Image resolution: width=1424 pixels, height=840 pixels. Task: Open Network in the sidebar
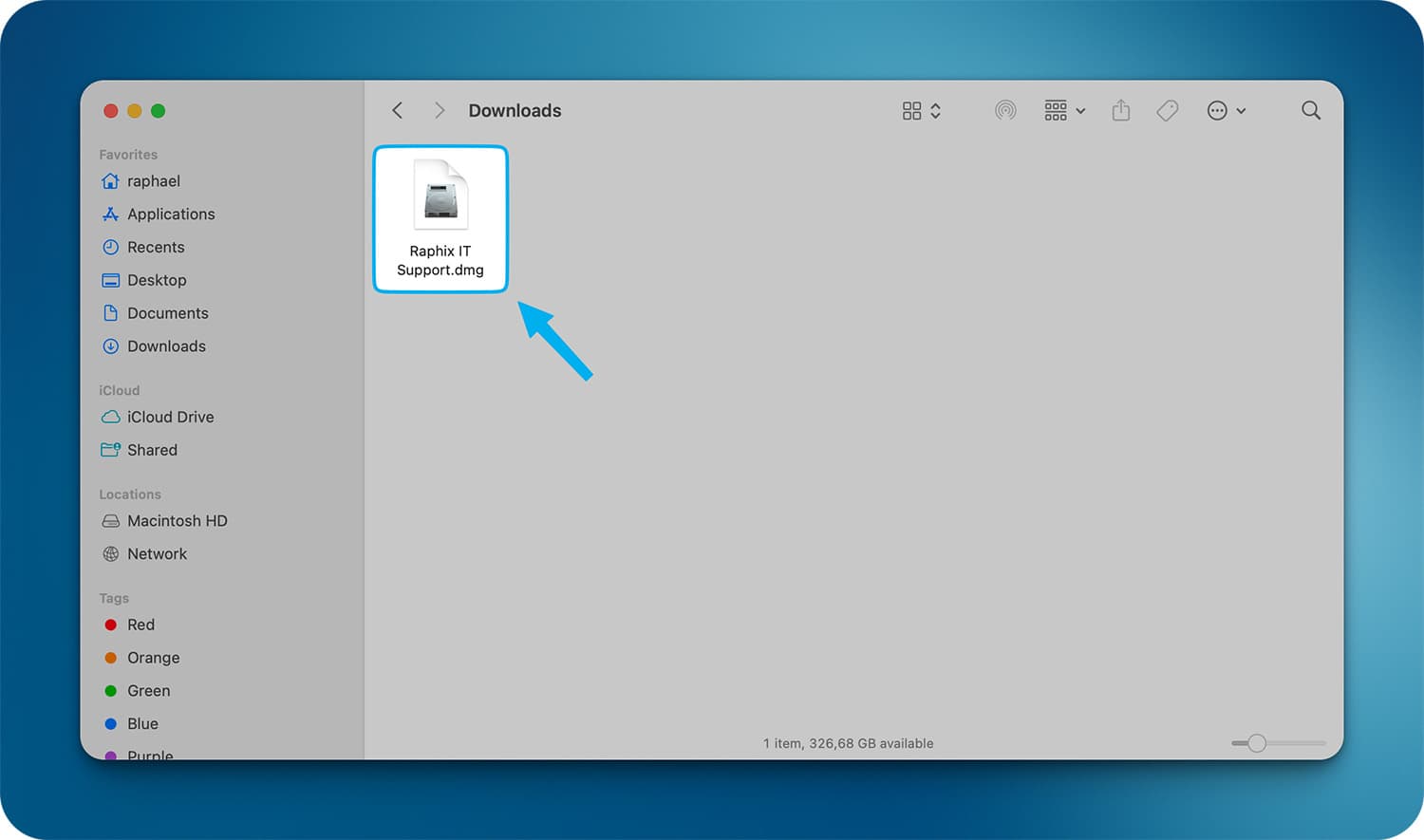click(157, 554)
